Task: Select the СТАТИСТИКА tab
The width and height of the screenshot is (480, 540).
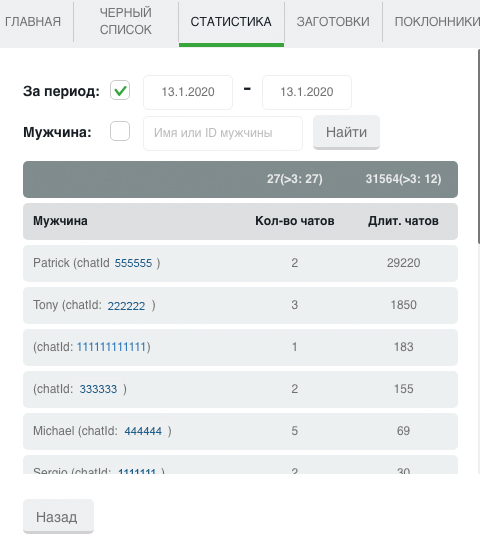Action: pyautogui.click(x=231, y=21)
